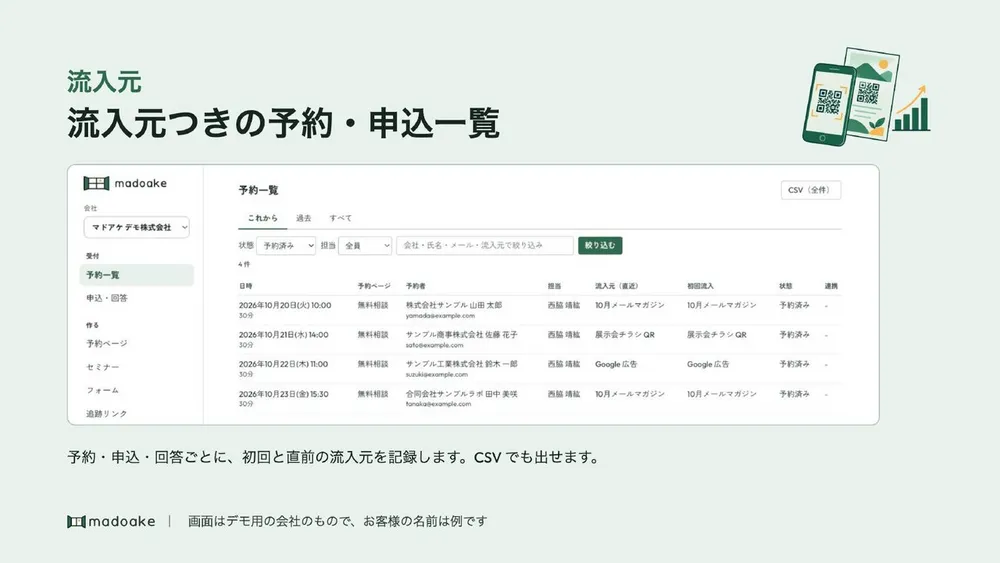Click tanaka@example.com email

click(438, 404)
